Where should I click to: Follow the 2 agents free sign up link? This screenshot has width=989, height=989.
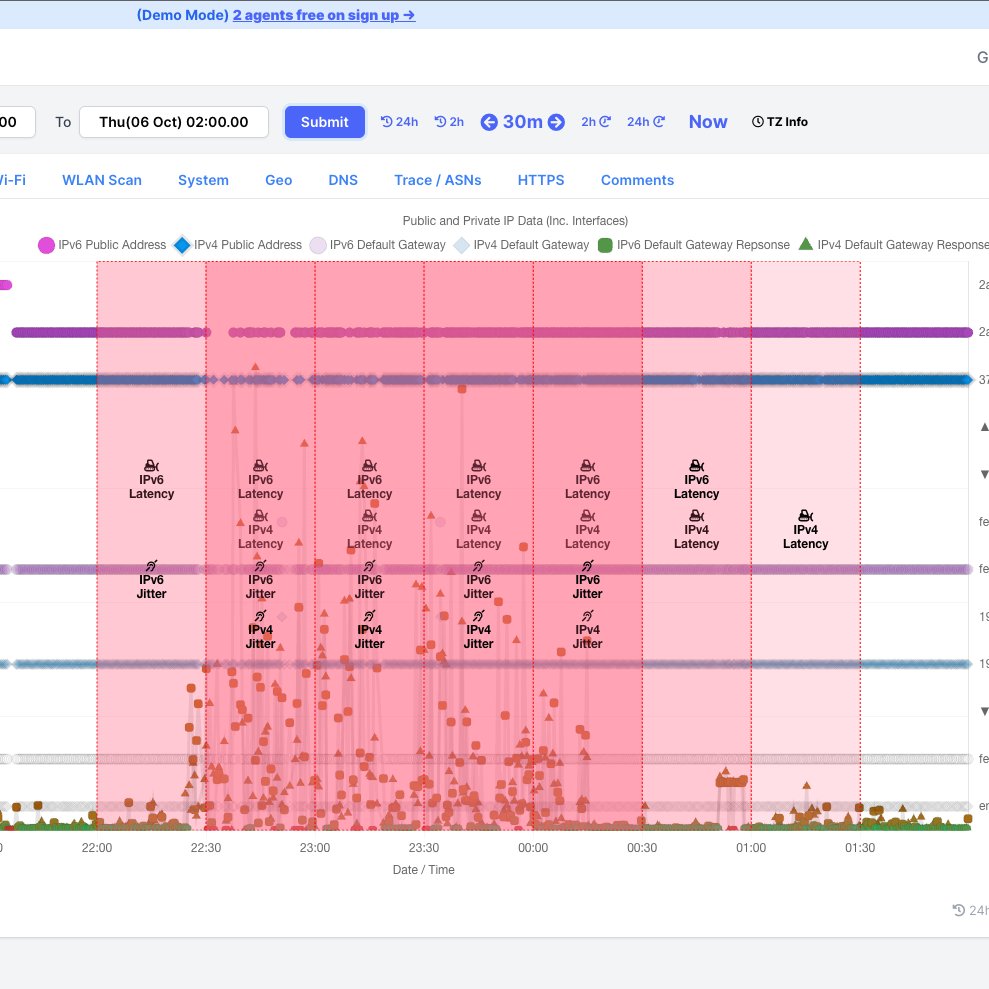[x=324, y=15]
